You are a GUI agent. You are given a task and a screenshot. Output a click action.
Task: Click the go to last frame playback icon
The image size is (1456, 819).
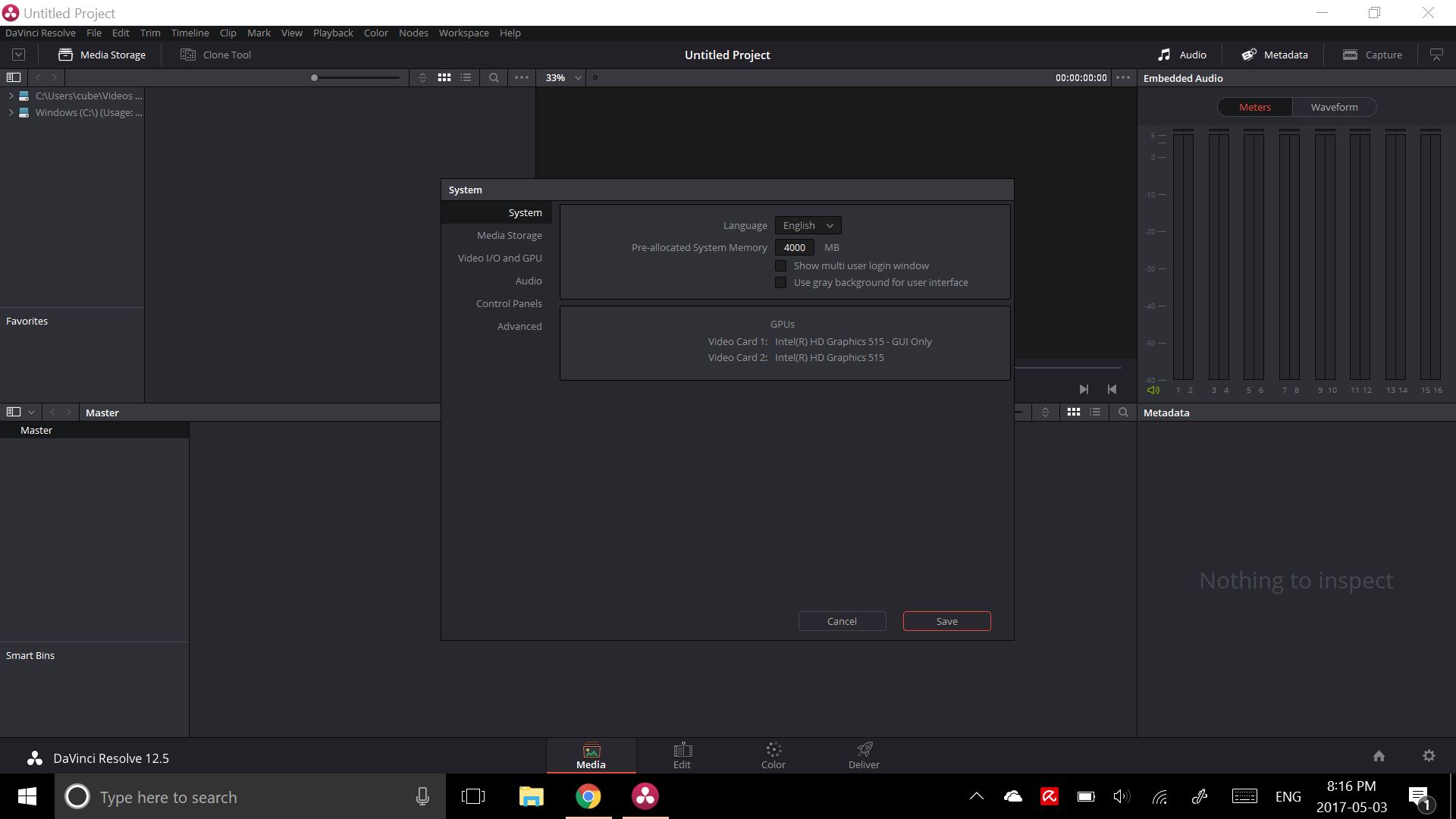coord(1084,389)
